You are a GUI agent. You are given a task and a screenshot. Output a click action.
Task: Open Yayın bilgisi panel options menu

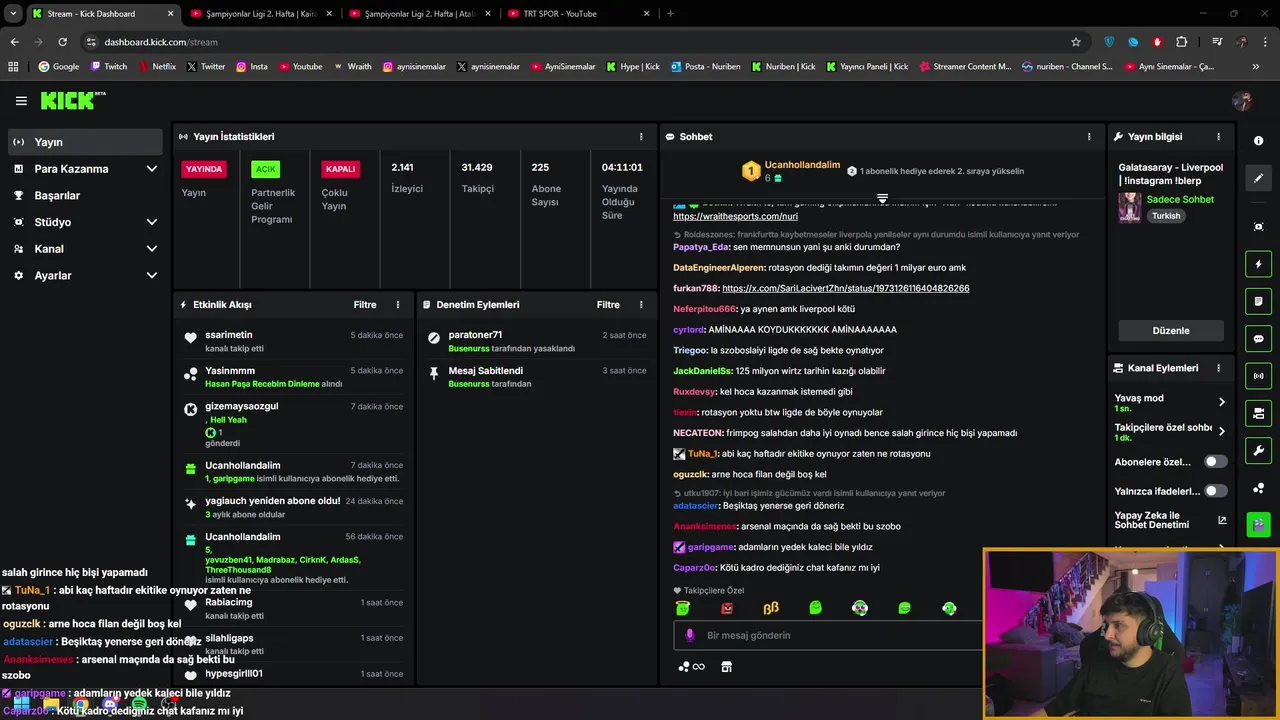(x=1218, y=137)
